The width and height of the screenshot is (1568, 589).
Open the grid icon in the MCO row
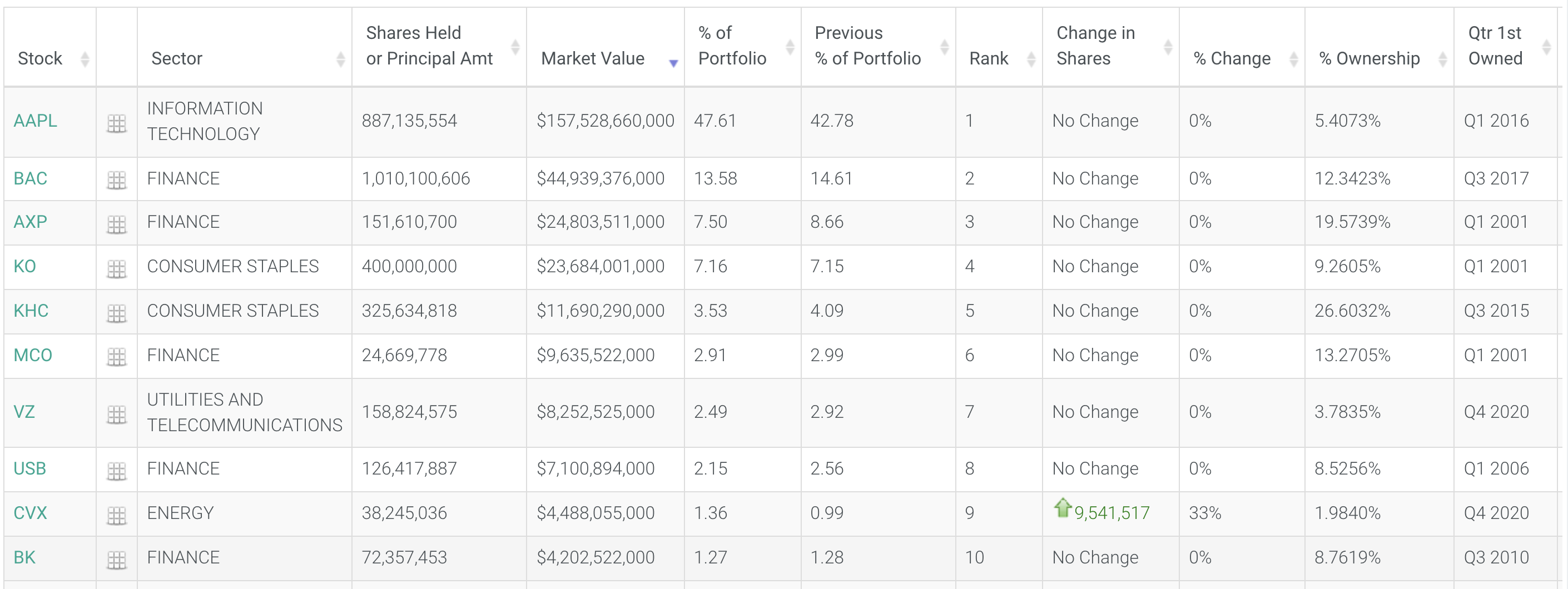coord(116,357)
